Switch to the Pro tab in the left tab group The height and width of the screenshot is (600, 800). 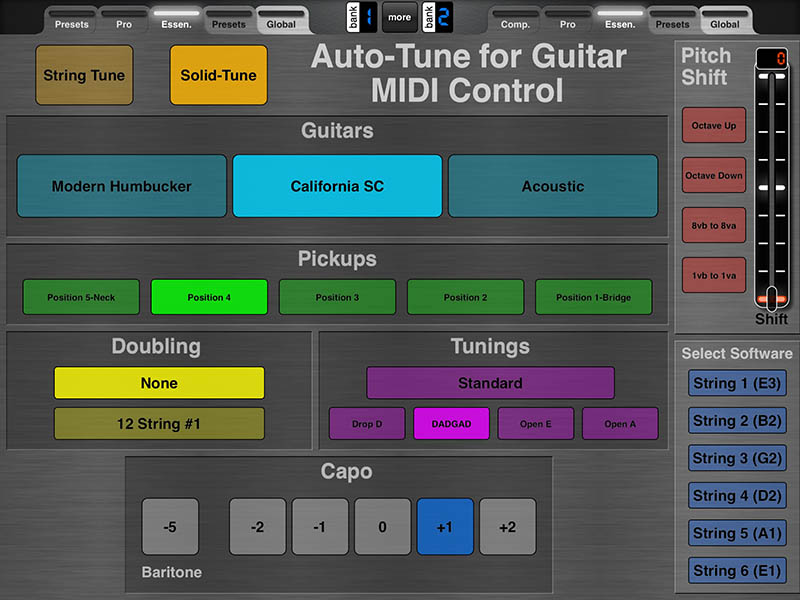pos(124,20)
